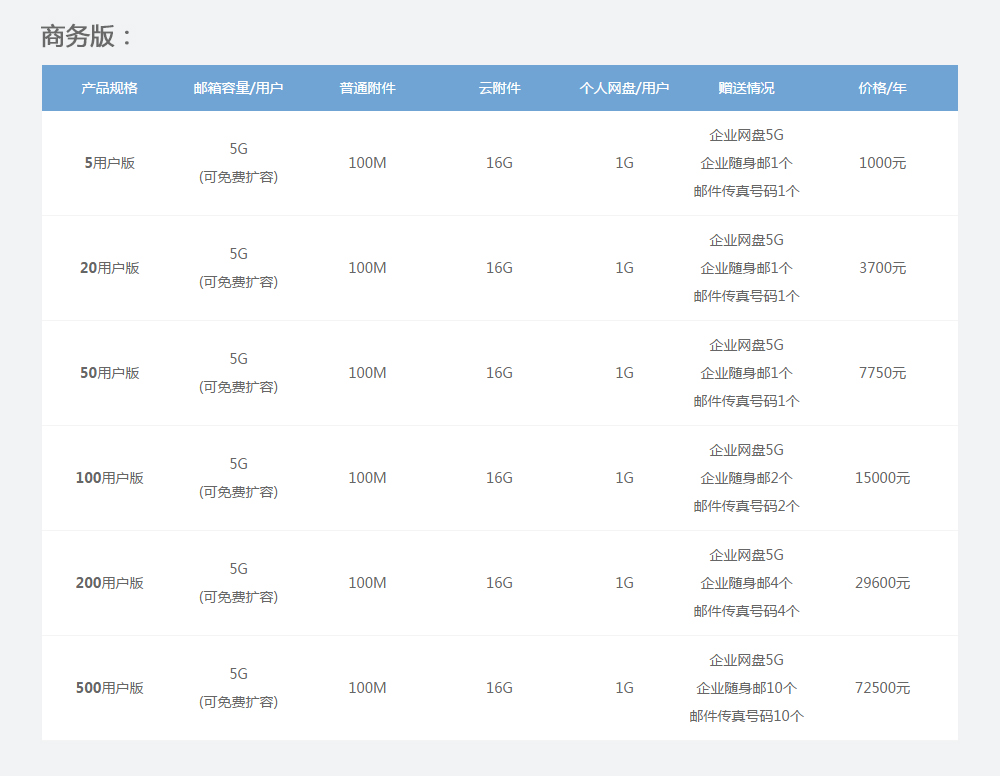Click the 1G cell in the 200用户版 row
Image resolution: width=1000 pixels, height=776 pixels.
624,583
